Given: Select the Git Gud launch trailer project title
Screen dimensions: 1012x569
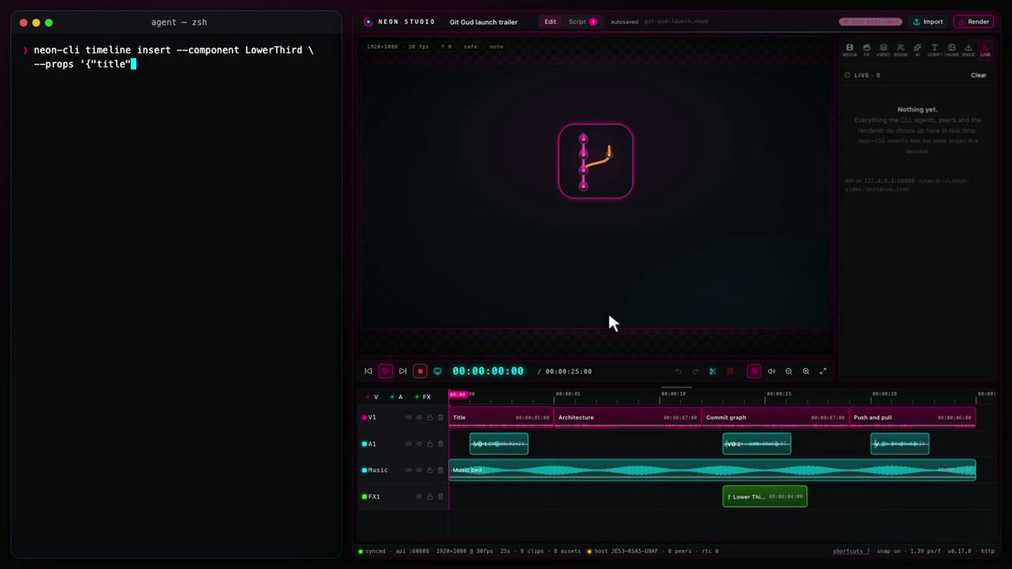Looking at the screenshot, I should pyautogui.click(x=483, y=22).
